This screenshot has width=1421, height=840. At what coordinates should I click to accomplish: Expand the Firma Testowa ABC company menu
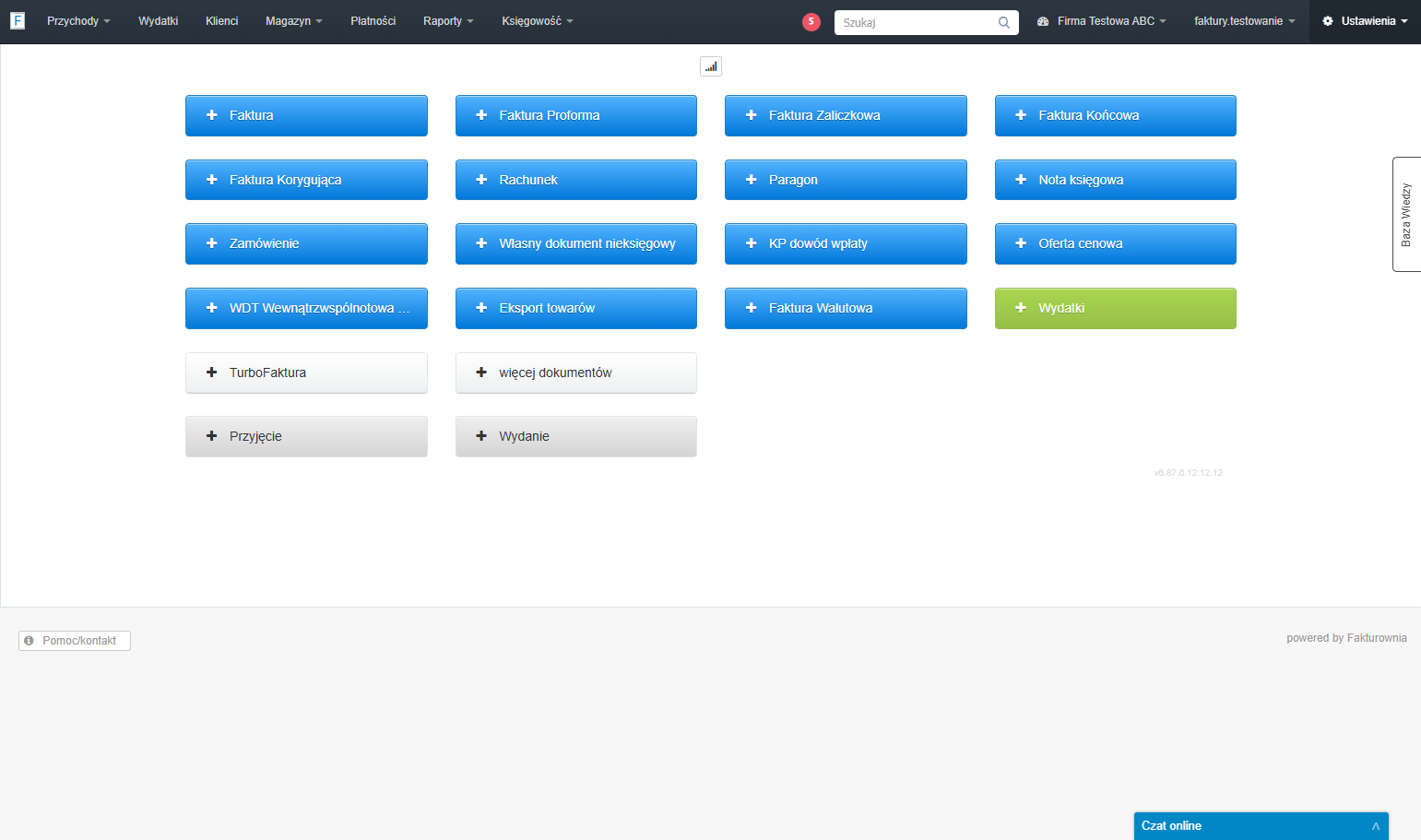click(1102, 21)
